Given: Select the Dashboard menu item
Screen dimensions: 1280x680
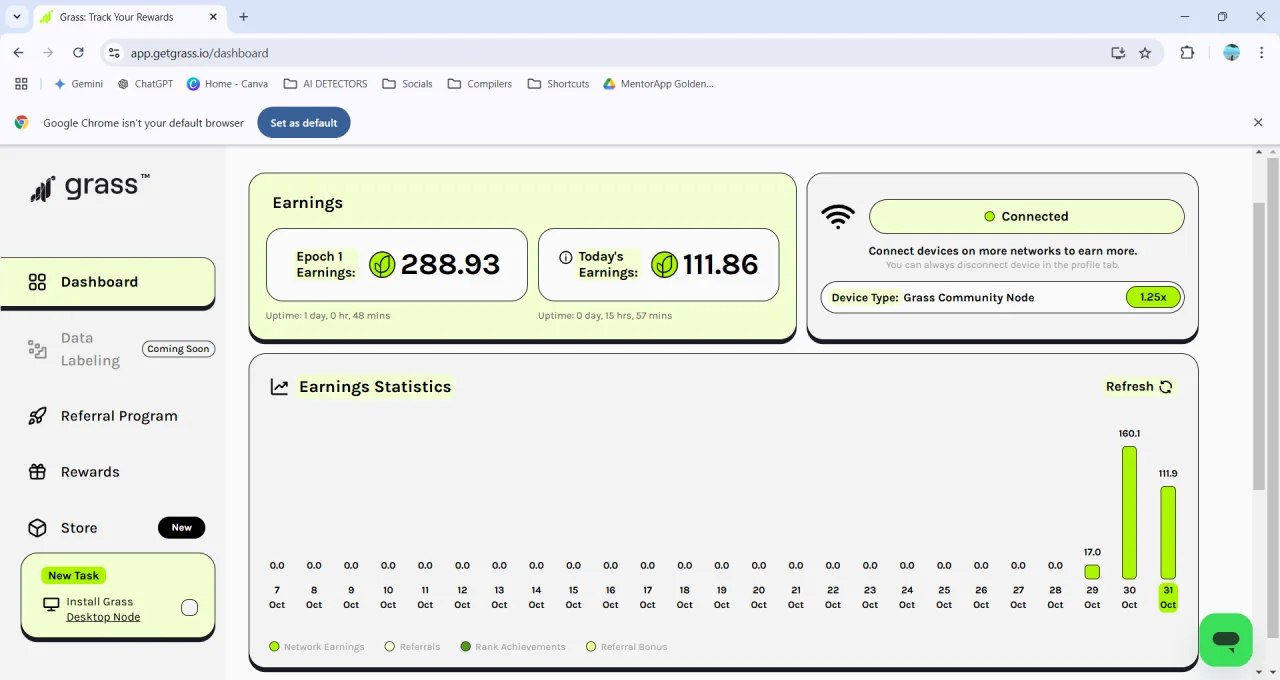Looking at the screenshot, I should pos(108,282).
